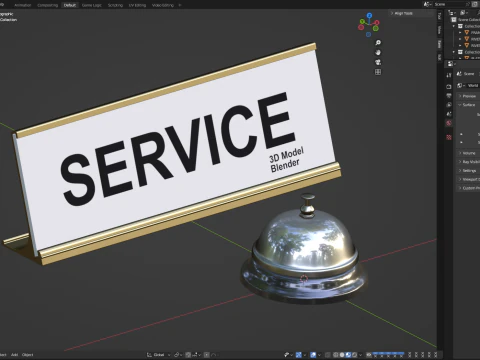Open the Scene properties tab icon

tap(449, 114)
